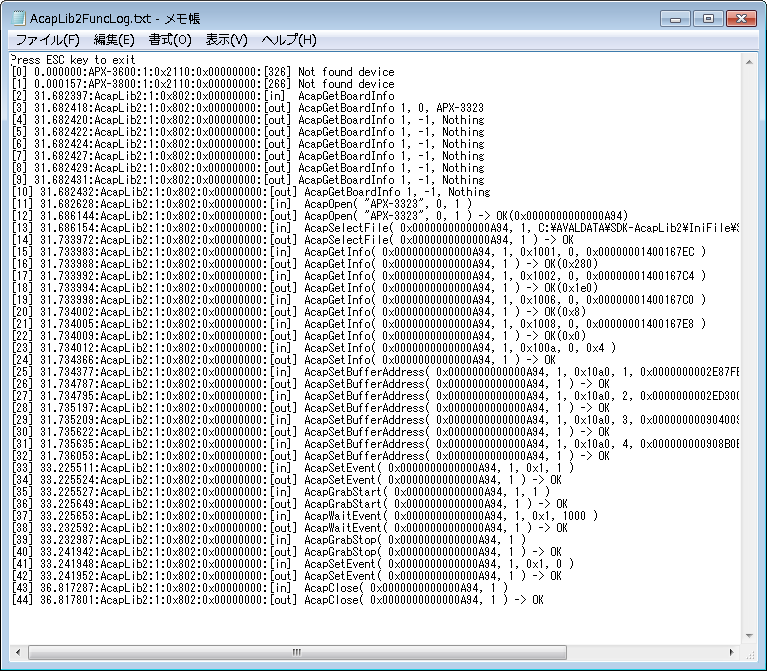Click '-> OK' on line [42]
This screenshot has width=767, height=671.
[547, 575]
